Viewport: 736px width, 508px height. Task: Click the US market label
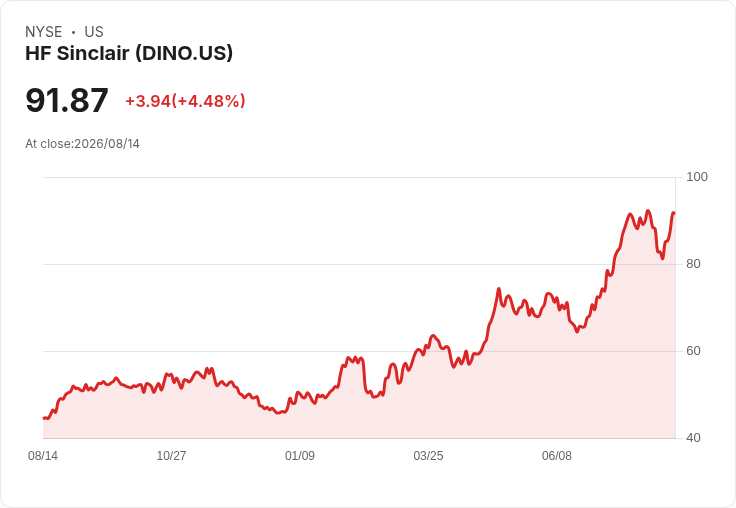(94, 32)
